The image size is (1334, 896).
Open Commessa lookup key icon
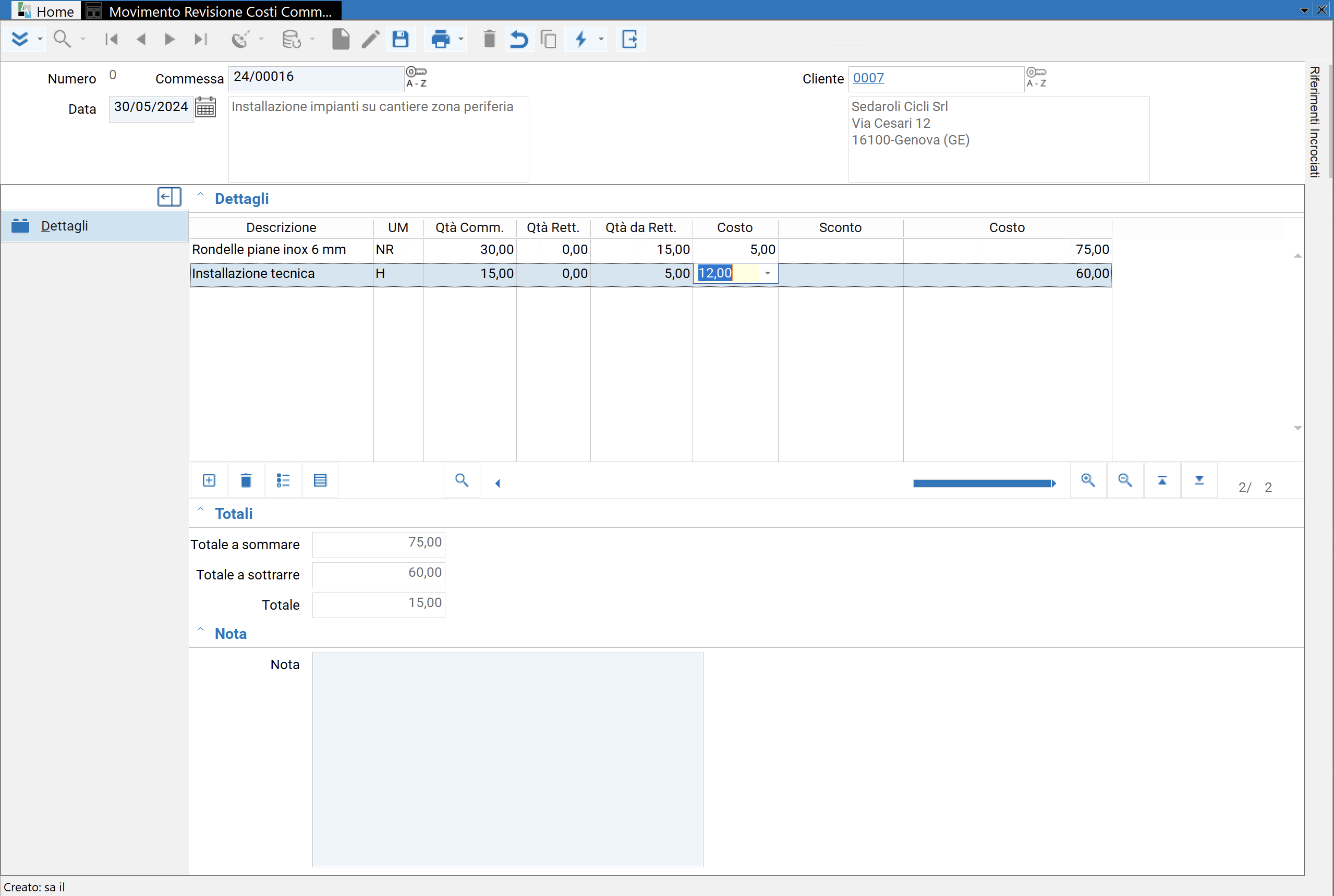tap(416, 77)
